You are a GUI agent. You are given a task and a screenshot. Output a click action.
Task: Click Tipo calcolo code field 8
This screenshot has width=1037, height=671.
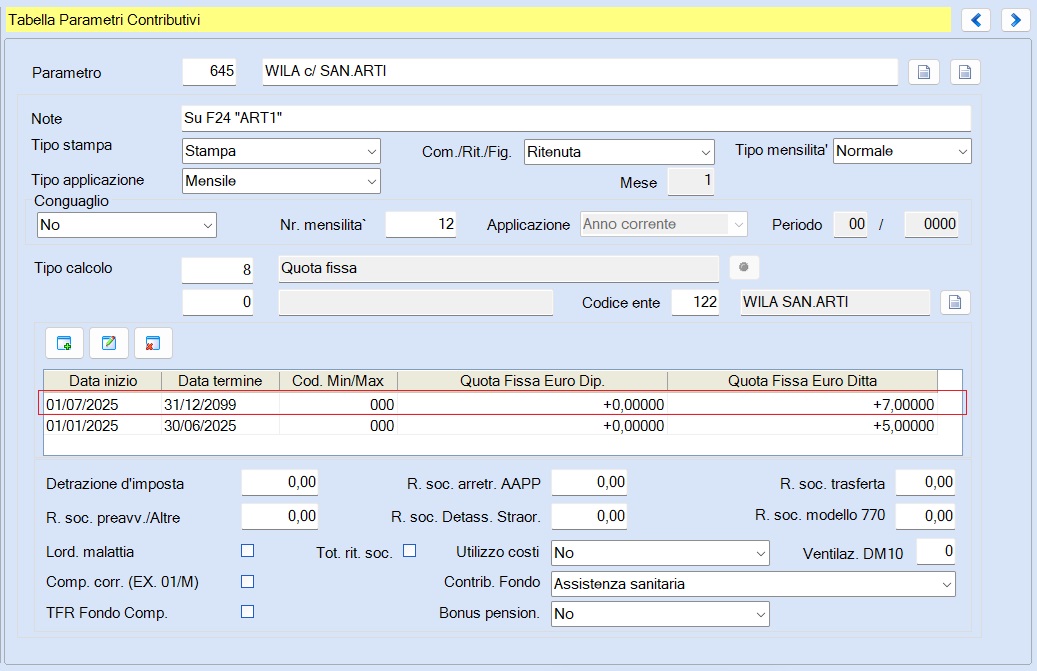218,270
